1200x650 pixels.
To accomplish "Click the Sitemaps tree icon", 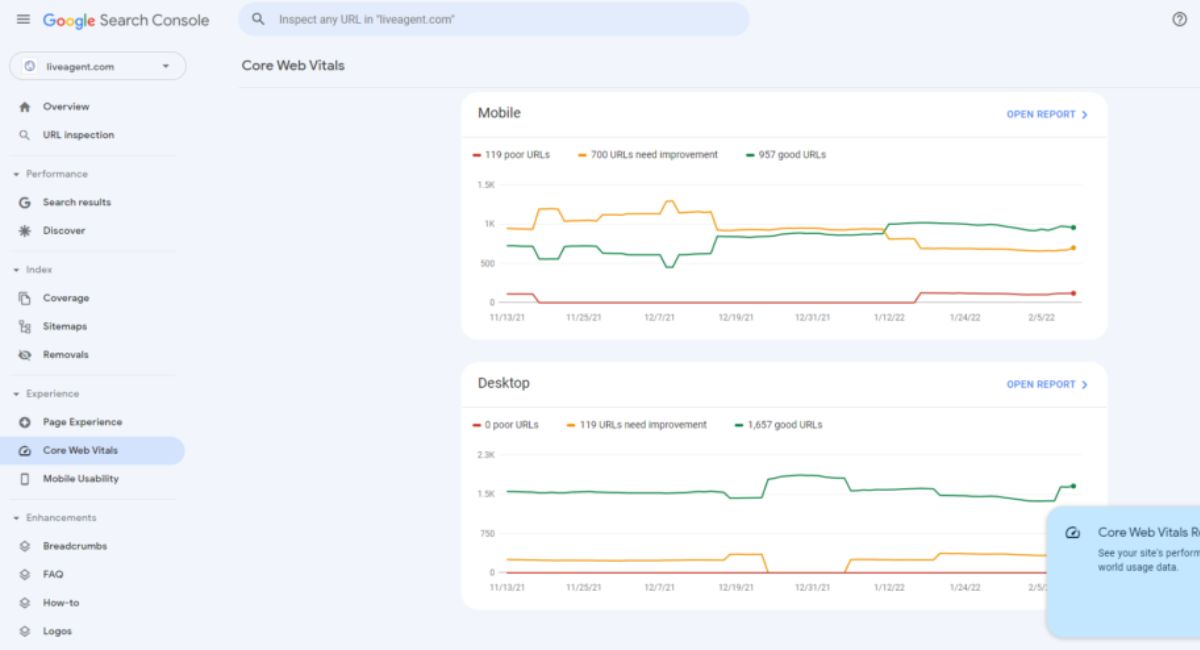I will coord(25,327).
